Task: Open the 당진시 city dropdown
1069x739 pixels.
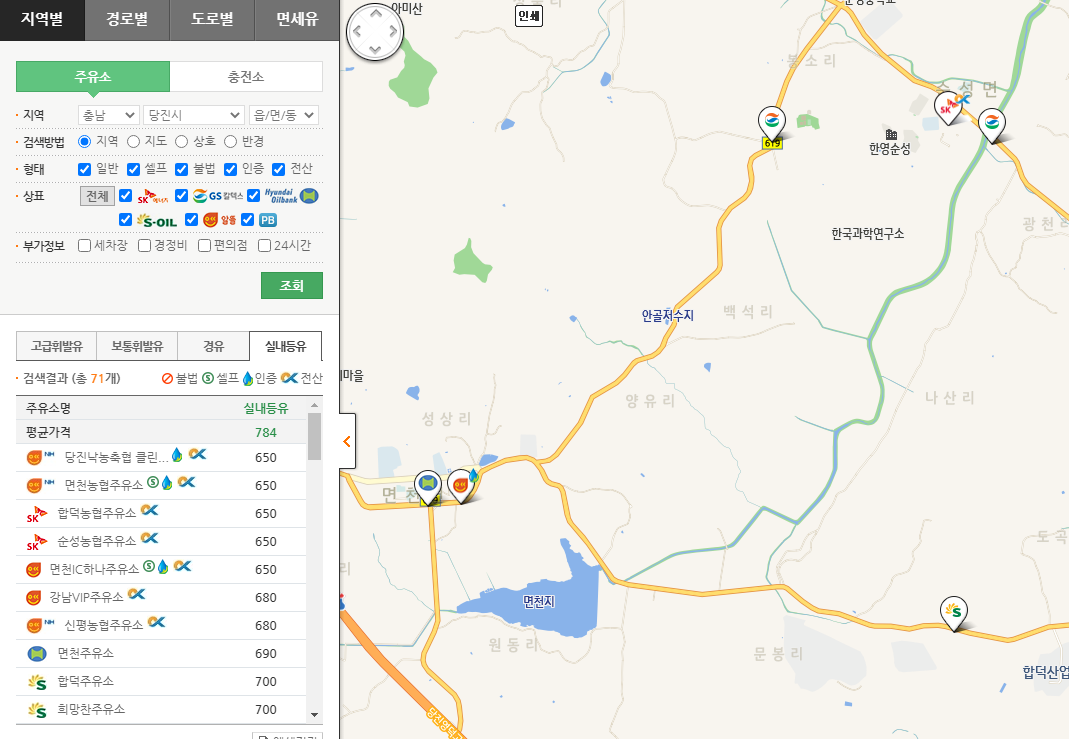Action: click(x=194, y=115)
